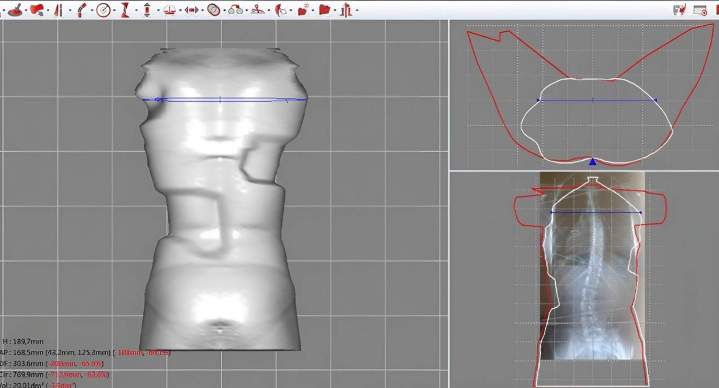Select the oval rotation tool icon
This screenshot has height=388, width=719.
click(x=214, y=10)
